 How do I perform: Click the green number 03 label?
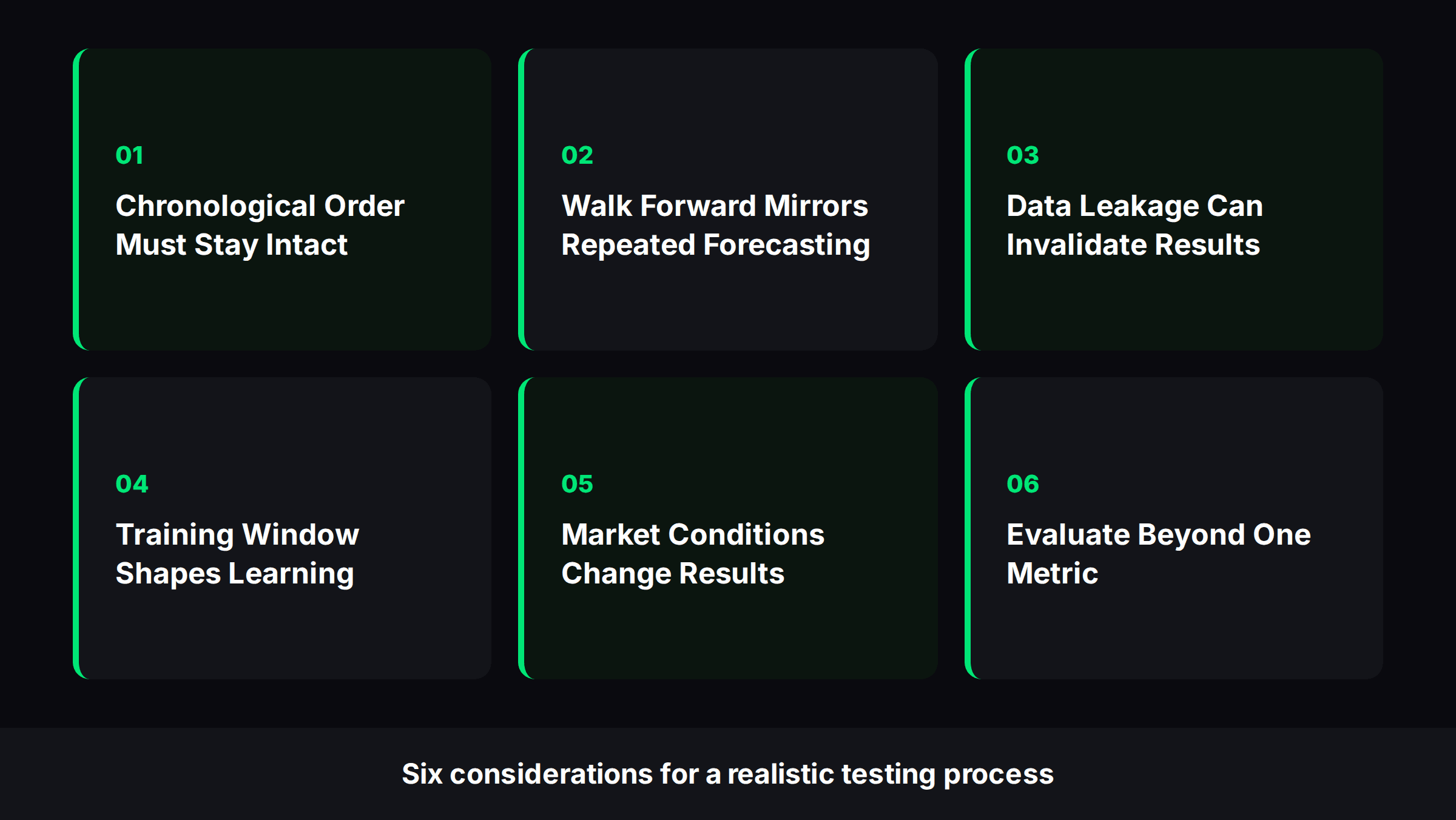pyautogui.click(x=1023, y=155)
